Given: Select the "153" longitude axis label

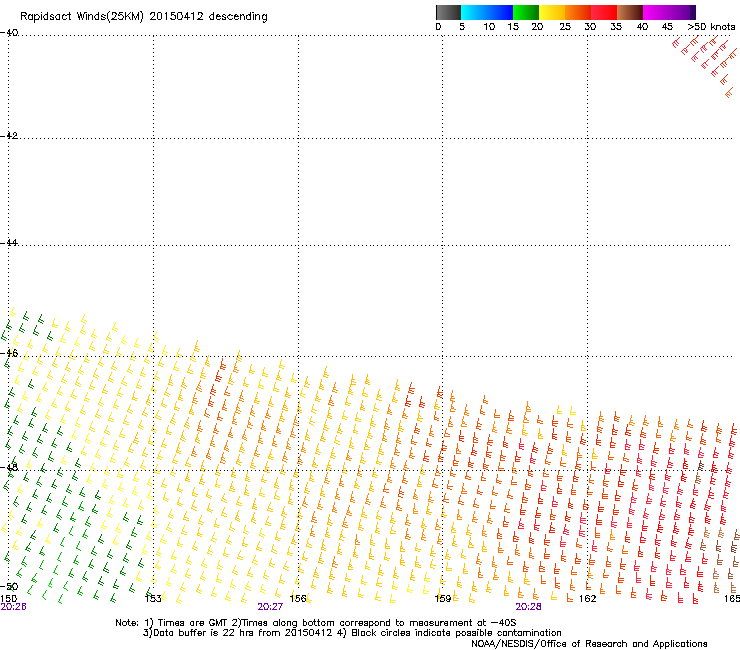Looking at the screenshot, I should (153, 599).
